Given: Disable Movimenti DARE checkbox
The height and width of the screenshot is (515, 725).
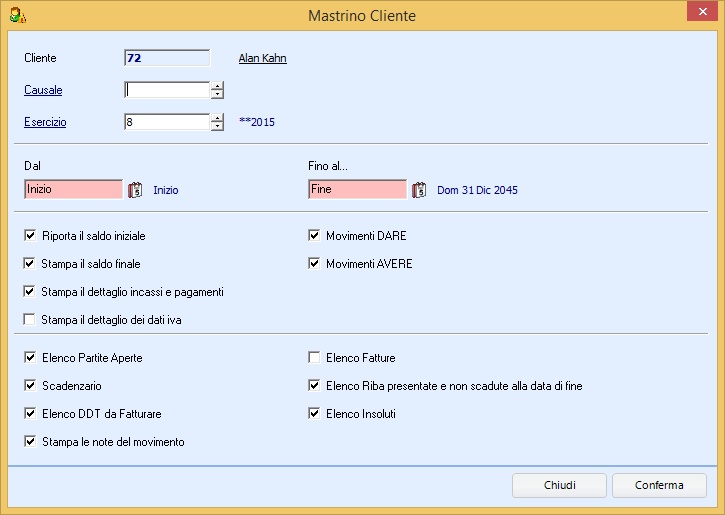Looking at the screenshot, I should coord(314,236).
